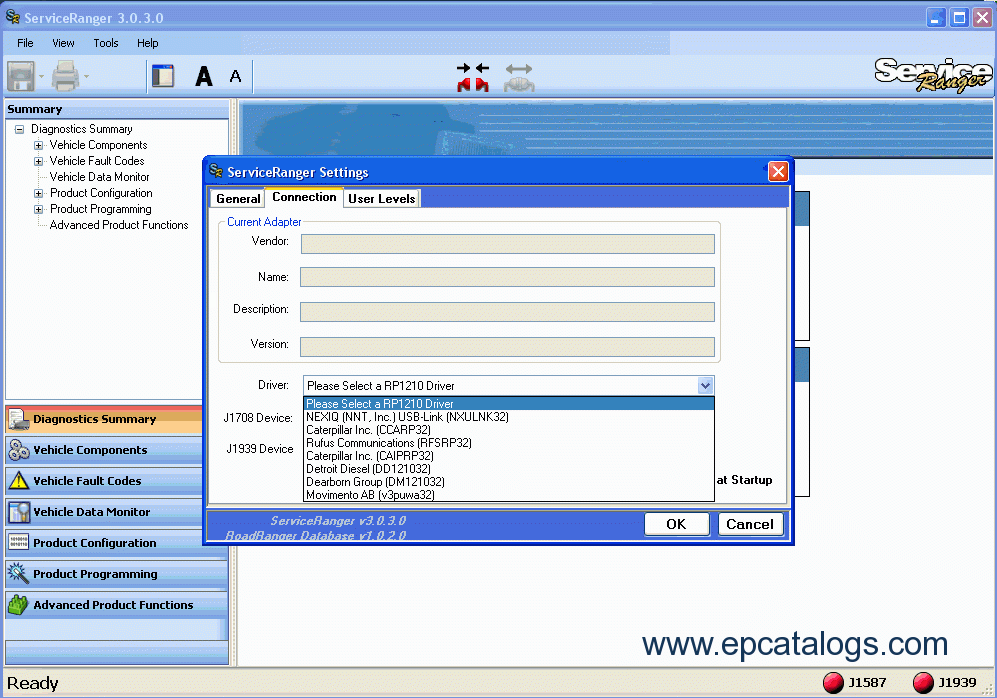This screenshot has width=997, height=698.
Task: Click the OK button in Settings dialog
Action: point(677,524)
